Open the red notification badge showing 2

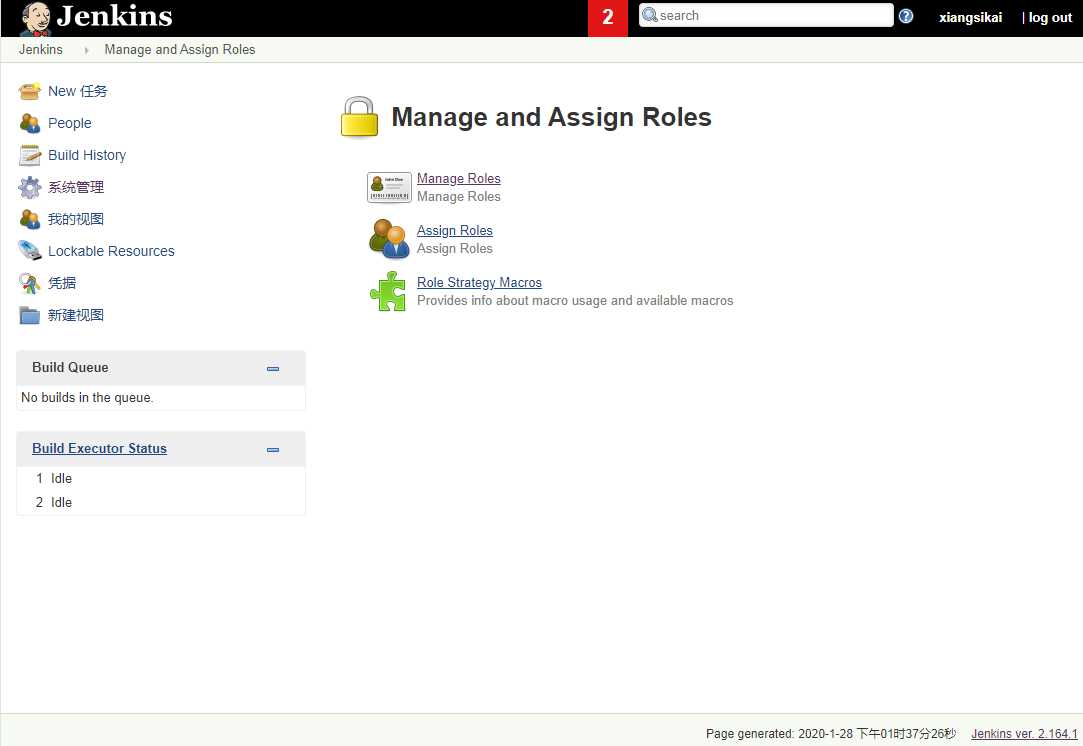(x=608, y=17)
